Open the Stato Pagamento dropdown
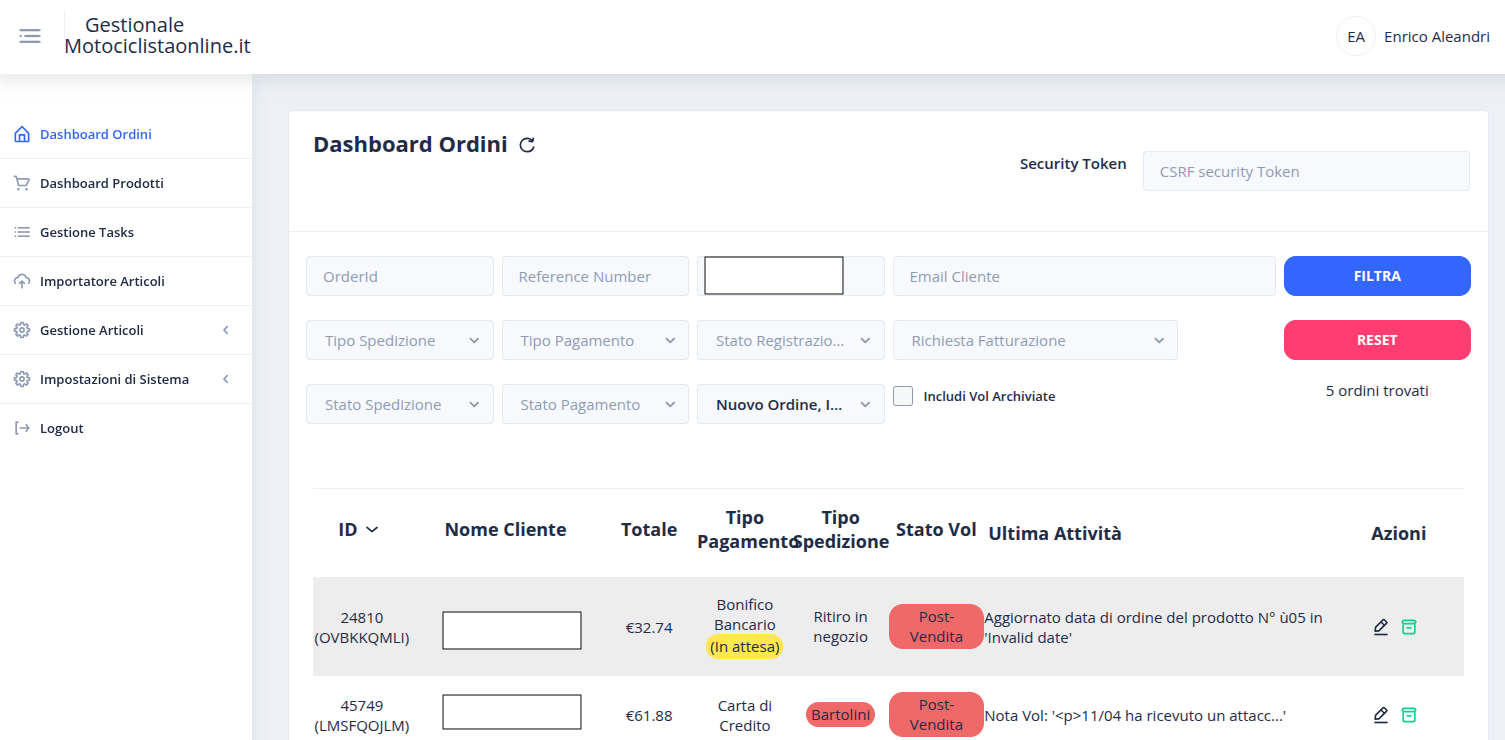This screenshot has width=1505, height=740. pyautogui.click(x=595, y=404)
